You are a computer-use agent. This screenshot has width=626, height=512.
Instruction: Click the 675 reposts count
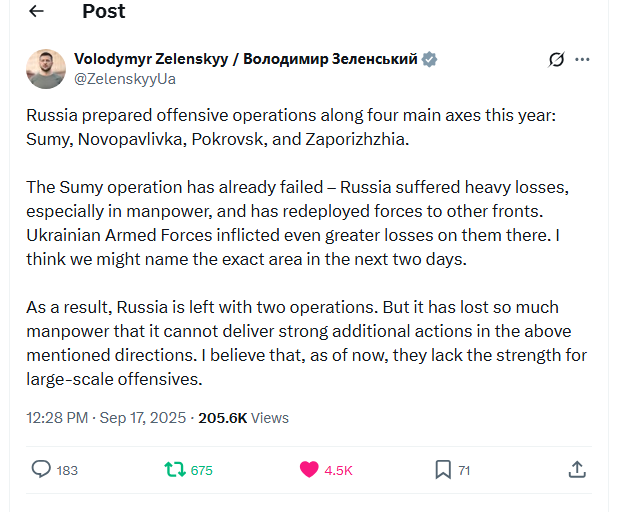[201, 470]
